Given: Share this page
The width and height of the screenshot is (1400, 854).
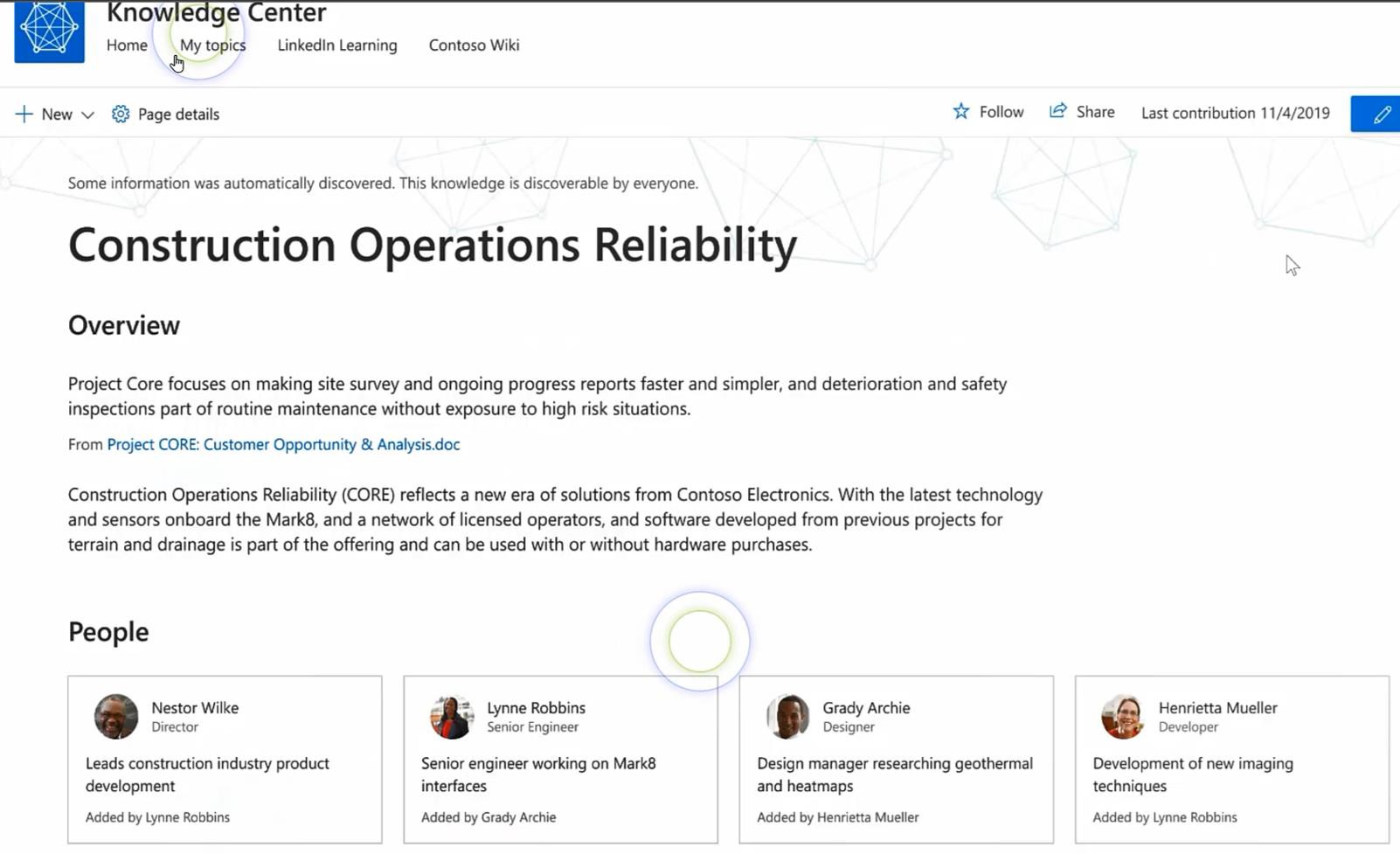Looking at the screenshot, I should click(x=1082, y=112).
